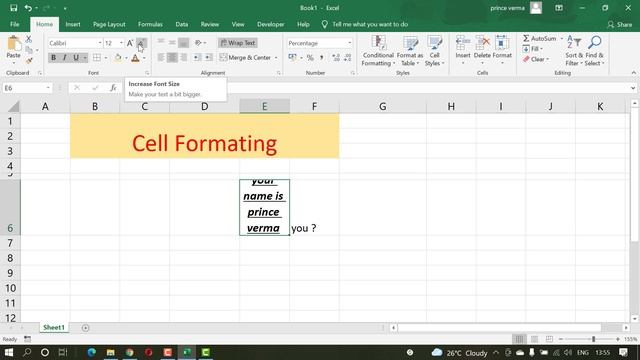Click the Percent Style icon
Viewport: 640px width, 360px height.
click(x=310, y=58)
